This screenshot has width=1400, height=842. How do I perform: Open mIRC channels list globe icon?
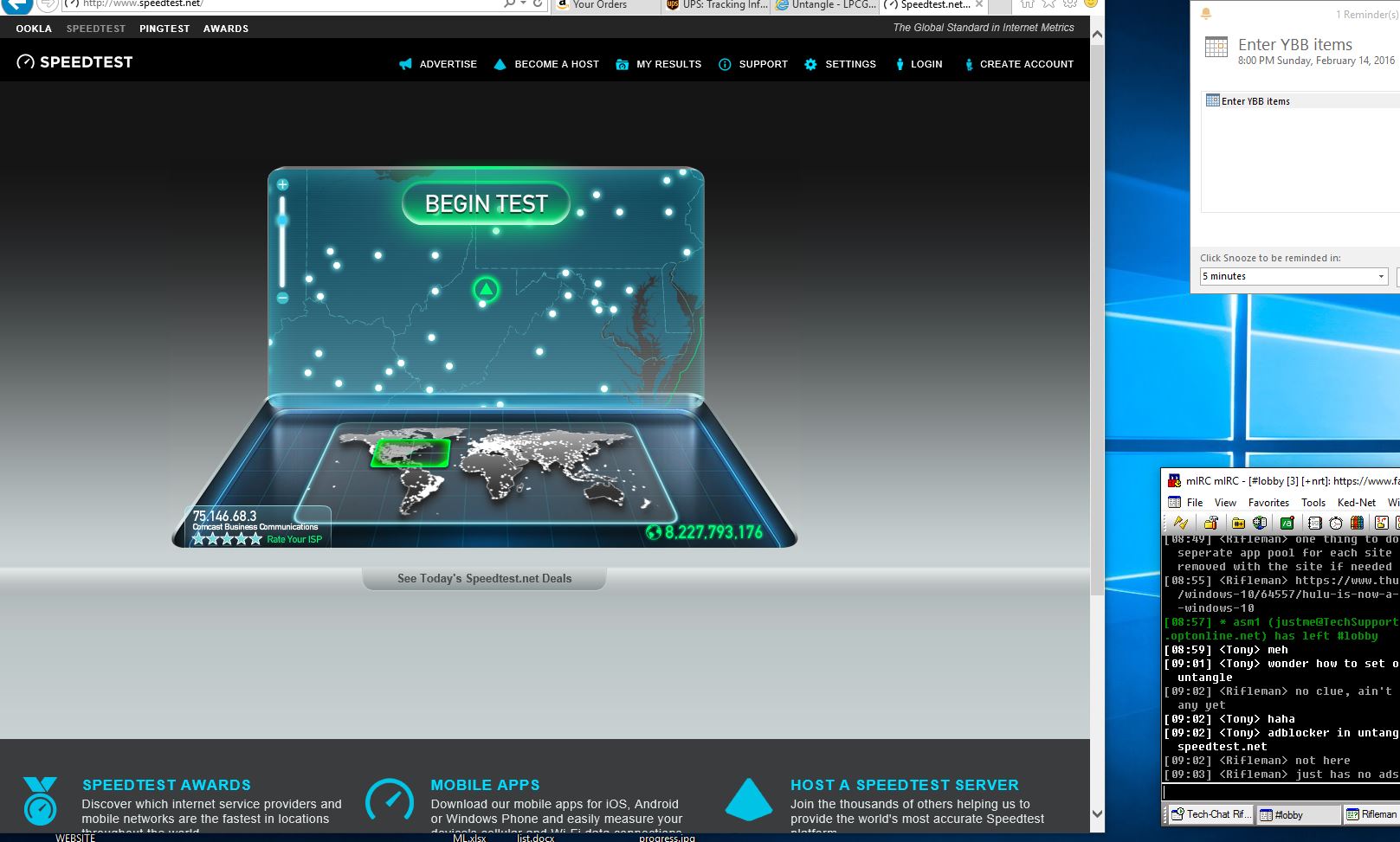pyautogui.click(x=1260, y=523)
